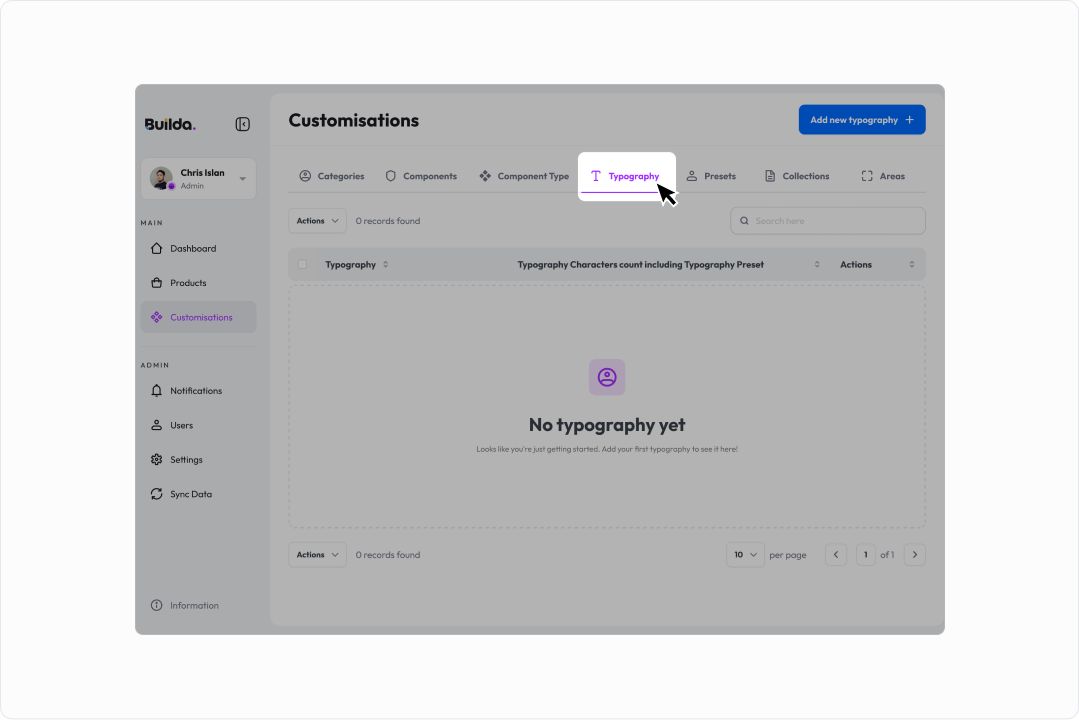This screenshot has width=1079, height=720.
Task: Click Chris Islan's profile avatar
Action: pyautogui.click(x=161, y=178)
